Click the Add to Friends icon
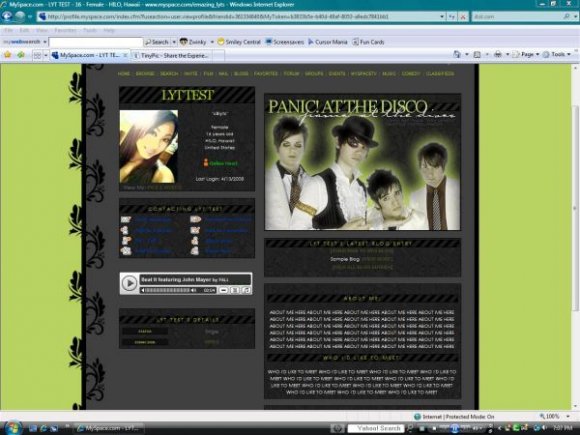Screen dimensions: 580x435 point(125,230)
